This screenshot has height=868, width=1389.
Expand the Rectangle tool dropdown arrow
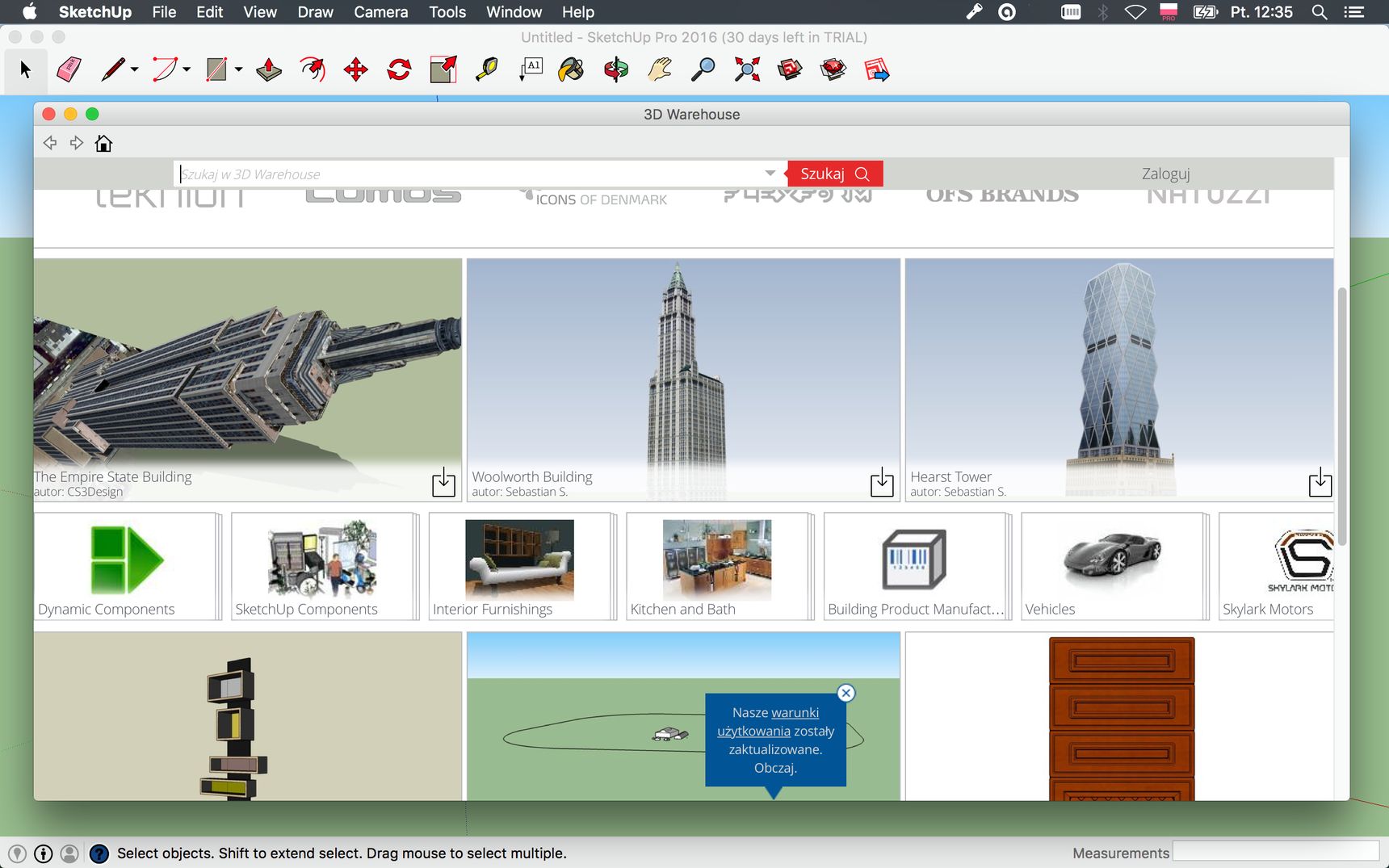[x=238, y=69]
